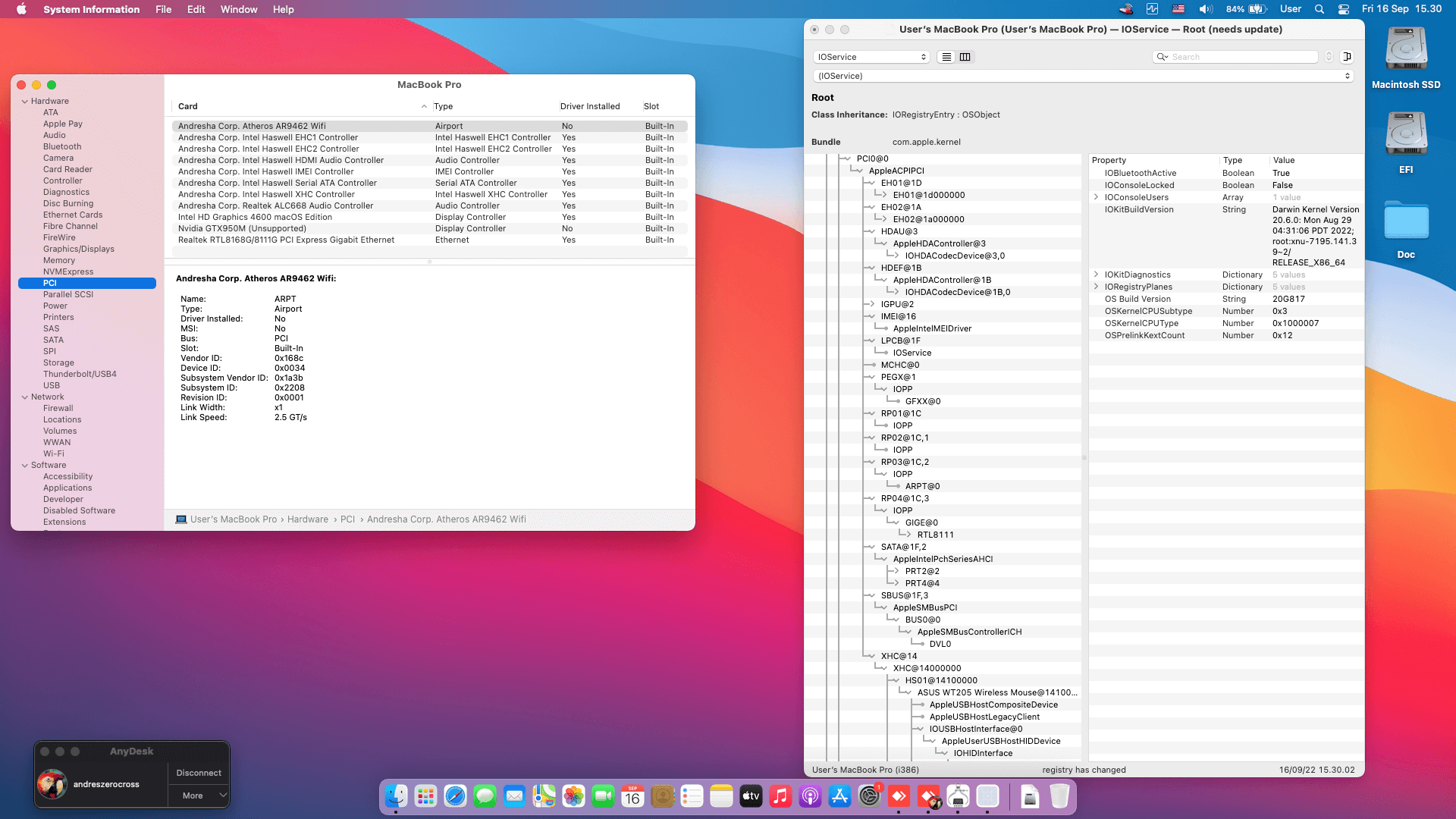Launch Apple TV from the dock
Screen dimensions: 1456x819
coord(751,796)
